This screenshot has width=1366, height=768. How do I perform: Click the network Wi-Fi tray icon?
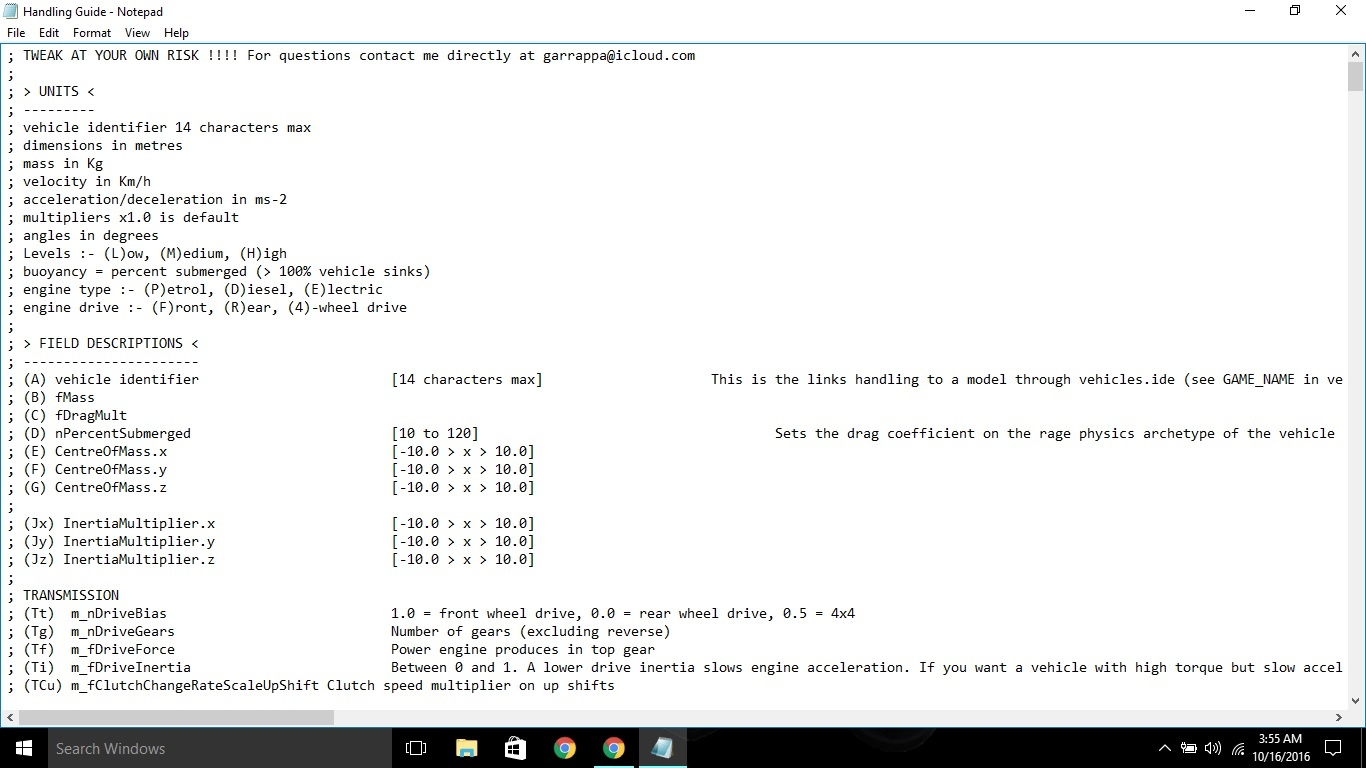(1238, 748)
